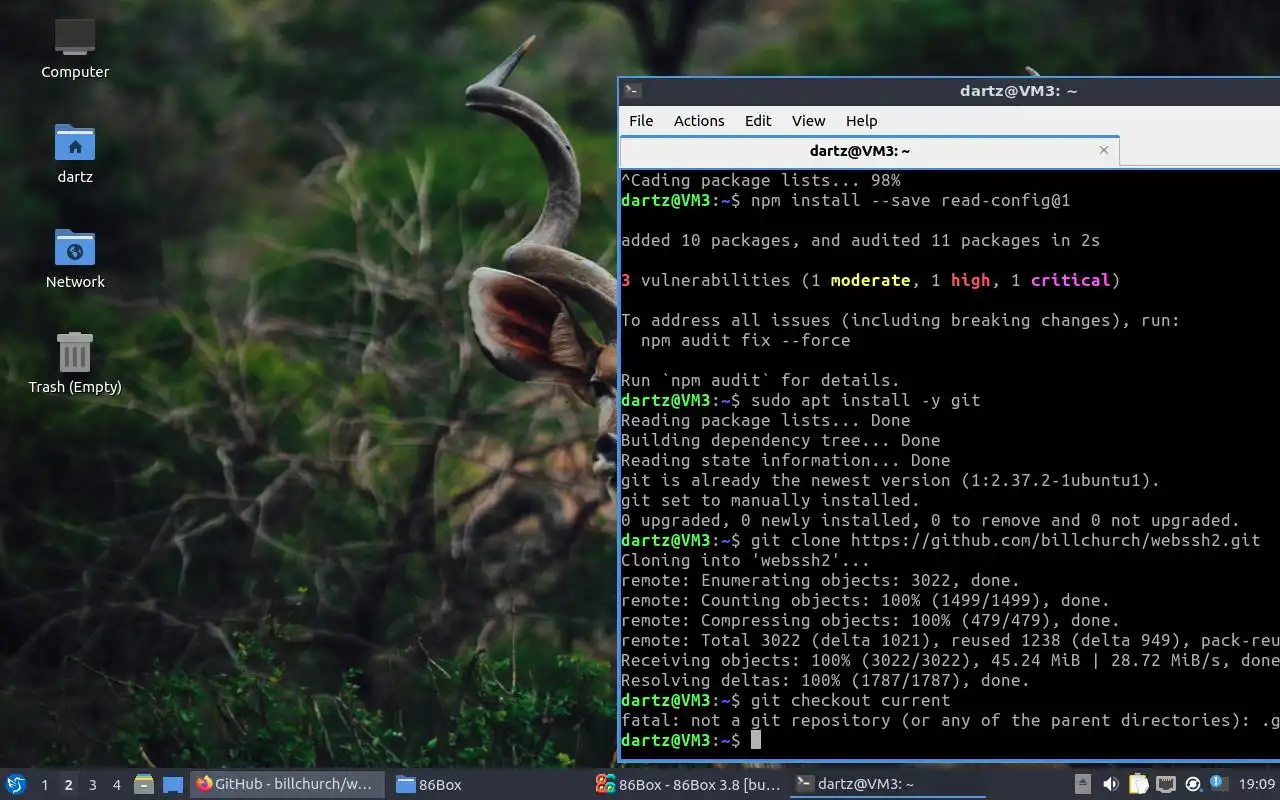This screenshot has height=800, width=1280.
Task: Open the volume control tray icon
Action: (x=1111, y=784)
